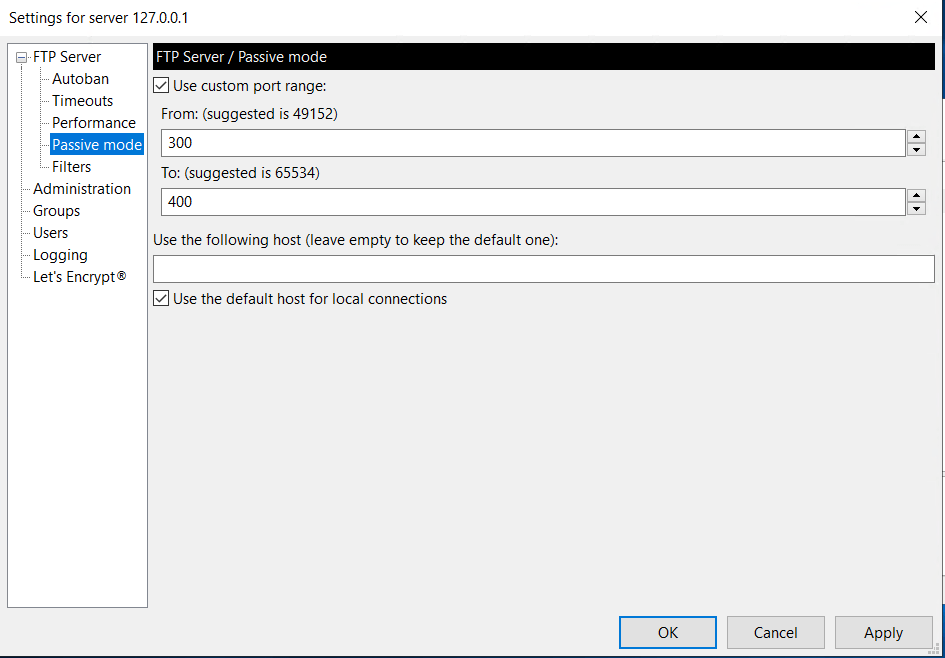Decrement the To port value with spinner down arrow

coord(917,207)
